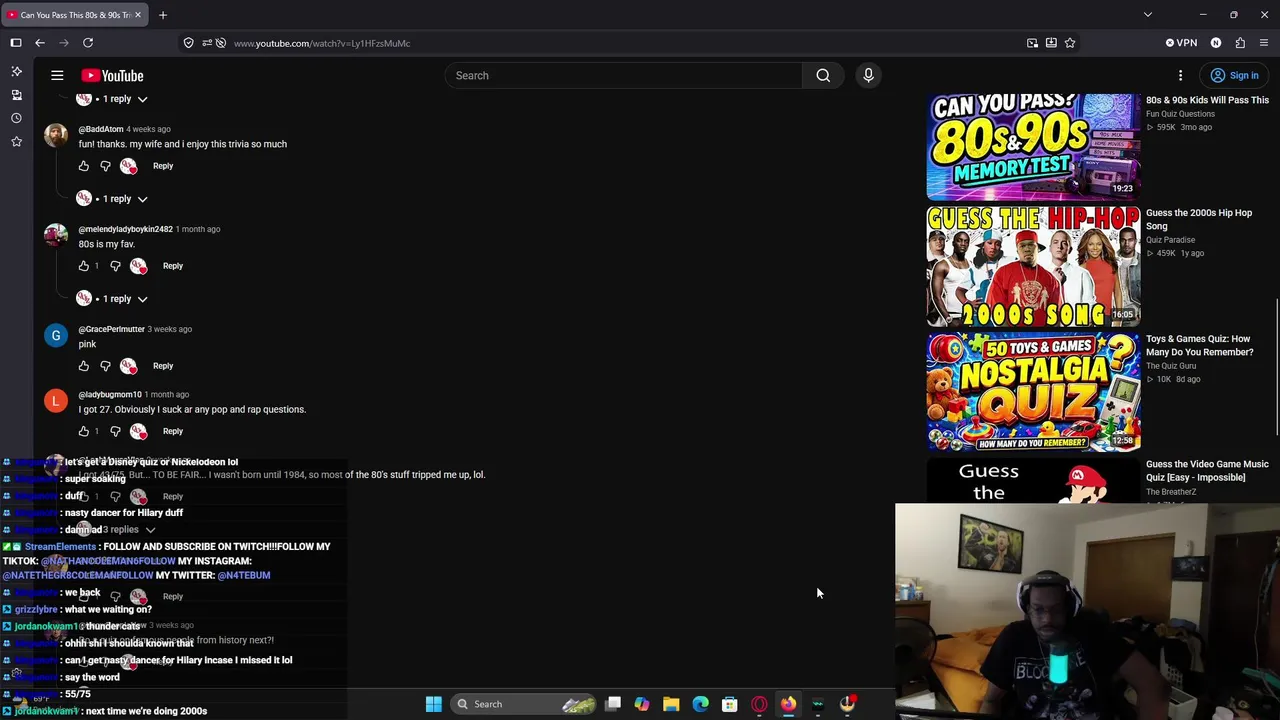This screenshot has width=1280, height=720.
Task: Dislike the 'pink' comment
Action: (105, 366)
